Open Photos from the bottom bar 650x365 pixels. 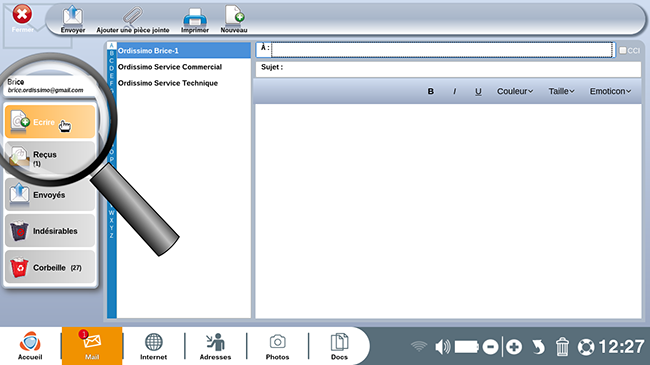coord(277,346)
